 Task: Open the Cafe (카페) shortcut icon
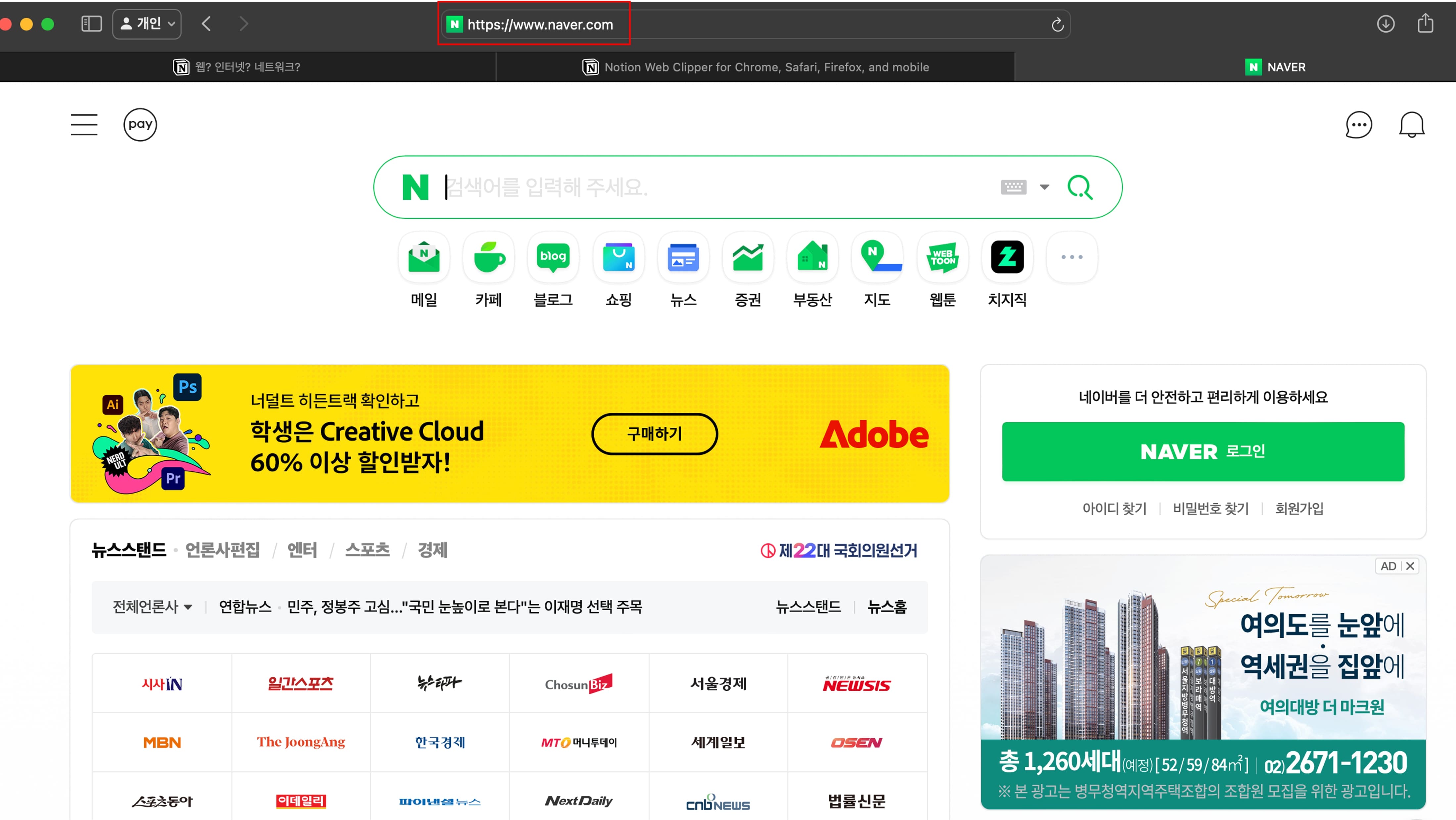tap(489, 257)
